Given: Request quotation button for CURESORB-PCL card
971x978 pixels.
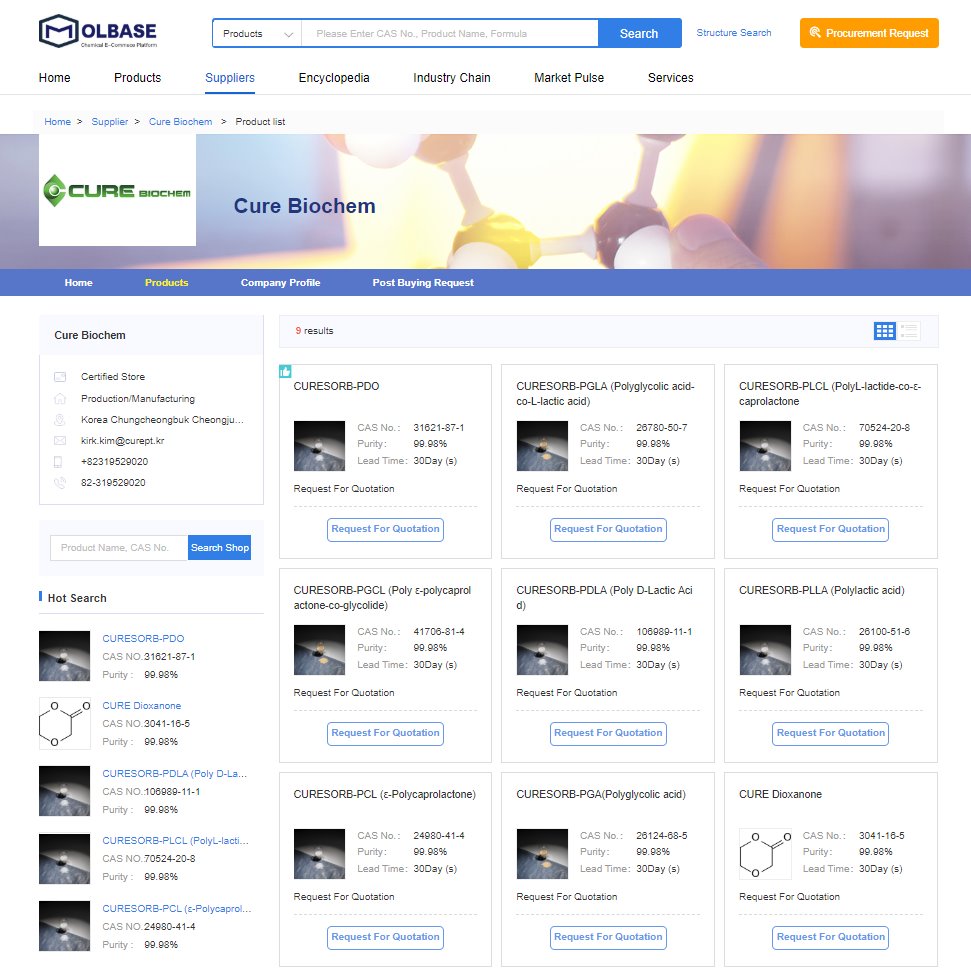Looking at the screenshot, I should 385,937.
